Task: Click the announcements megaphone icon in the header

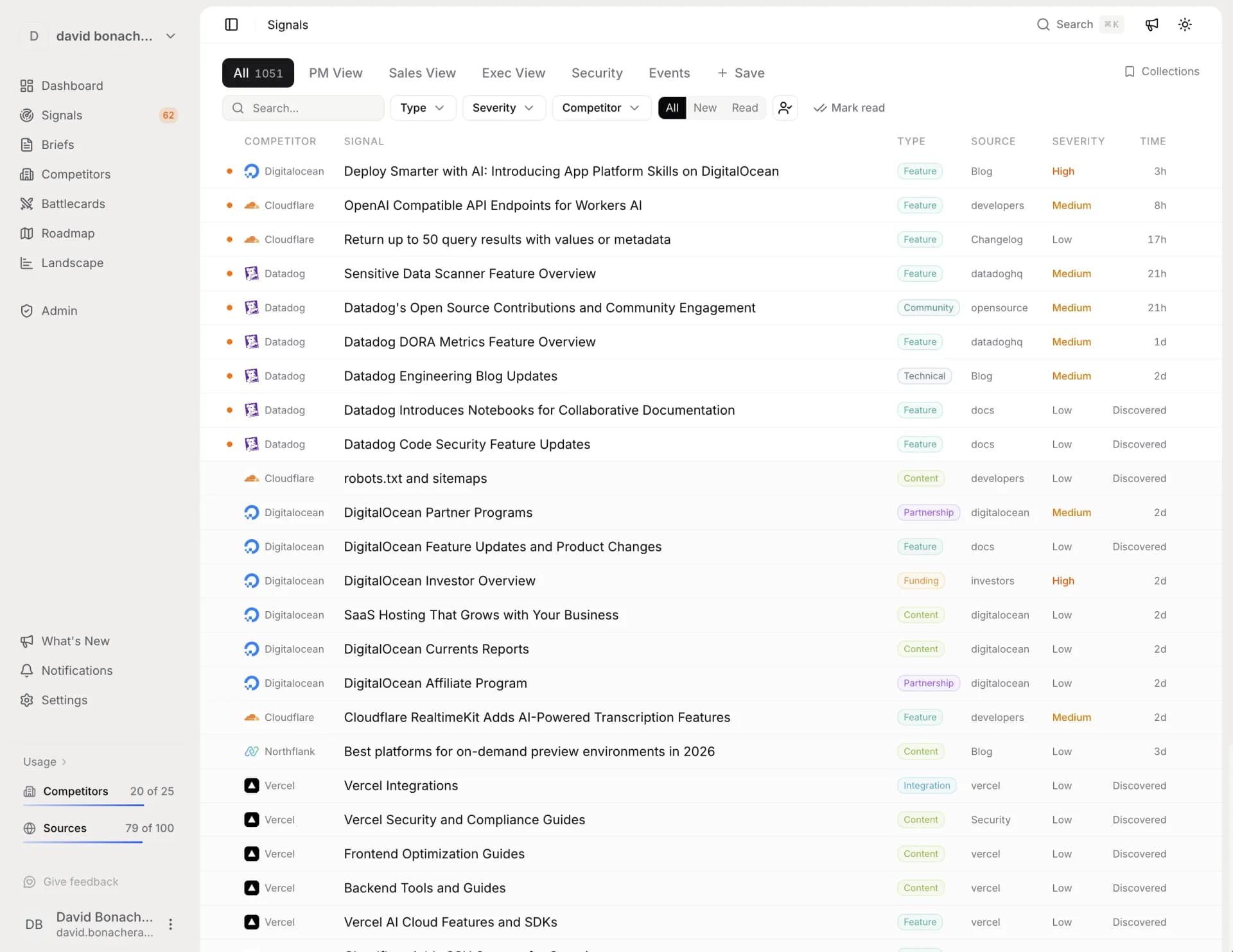Action: (x=1151, y=24)
